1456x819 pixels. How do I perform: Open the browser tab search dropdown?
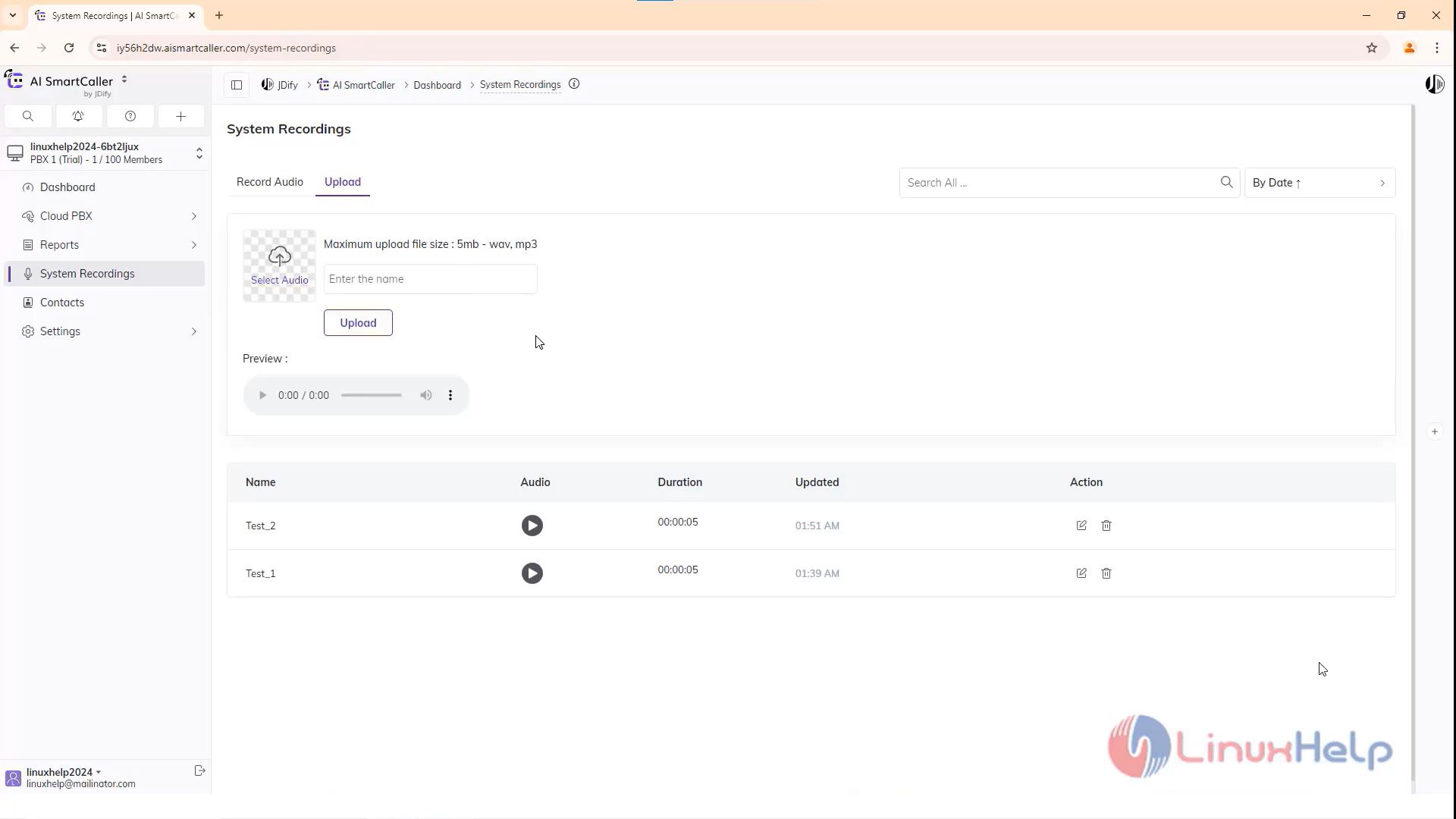coord(13,15)
